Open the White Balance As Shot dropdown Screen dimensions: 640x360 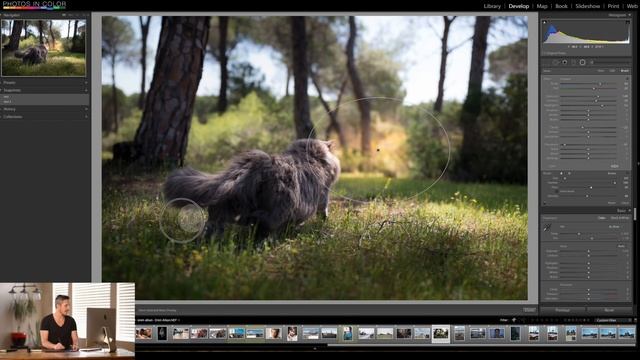coord(615,227)
